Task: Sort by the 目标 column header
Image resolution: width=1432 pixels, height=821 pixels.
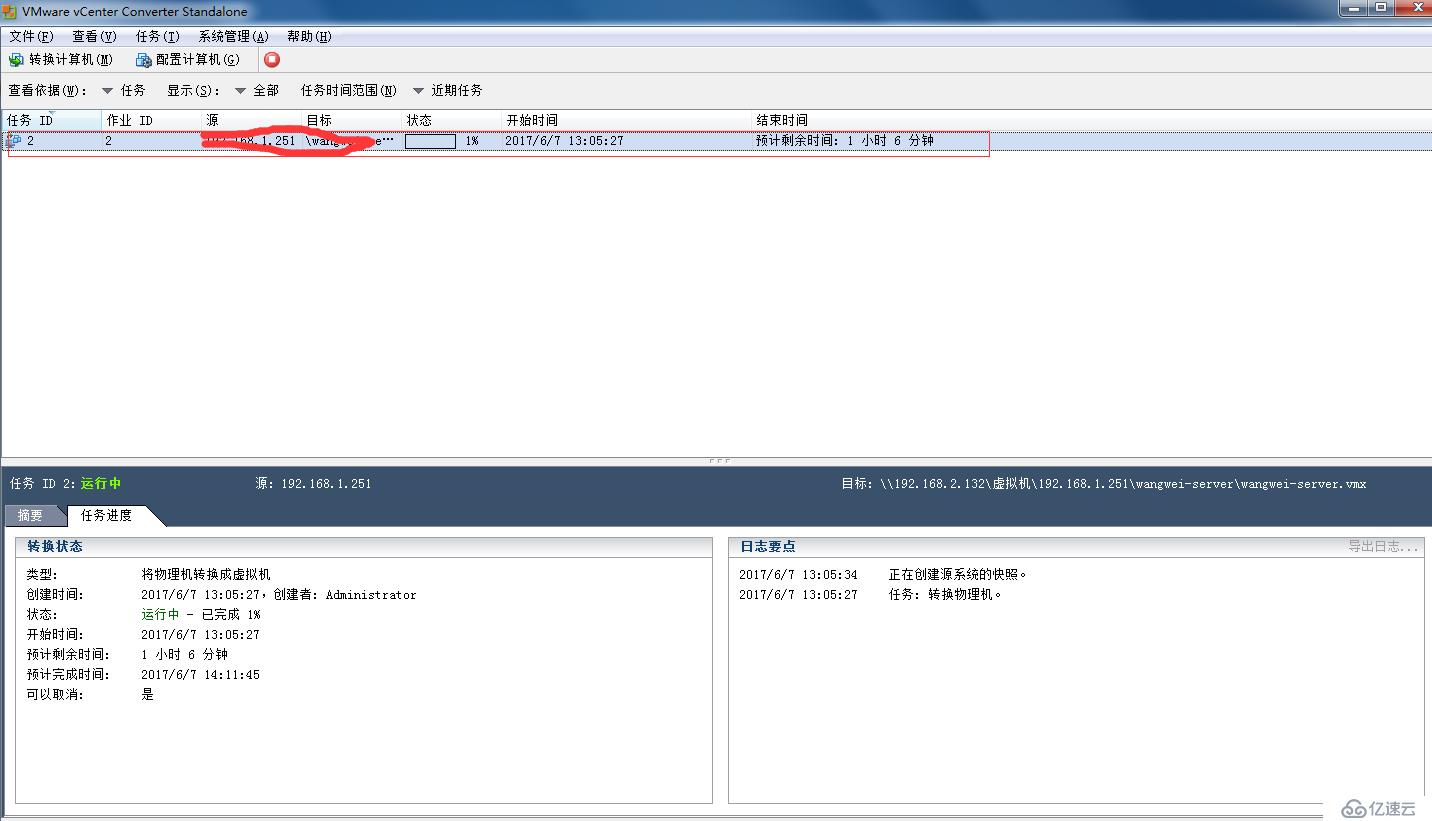Action: pos(352,120)
